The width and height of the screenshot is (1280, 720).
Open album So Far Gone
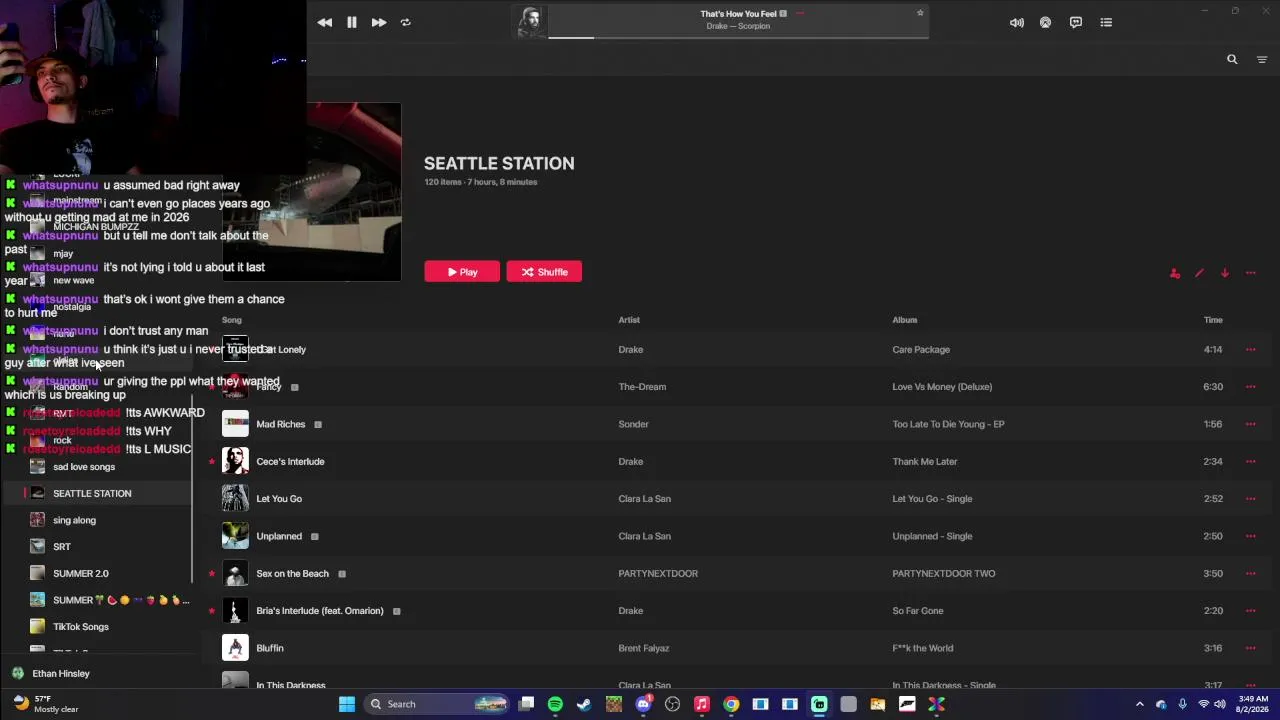click(917, 611)
